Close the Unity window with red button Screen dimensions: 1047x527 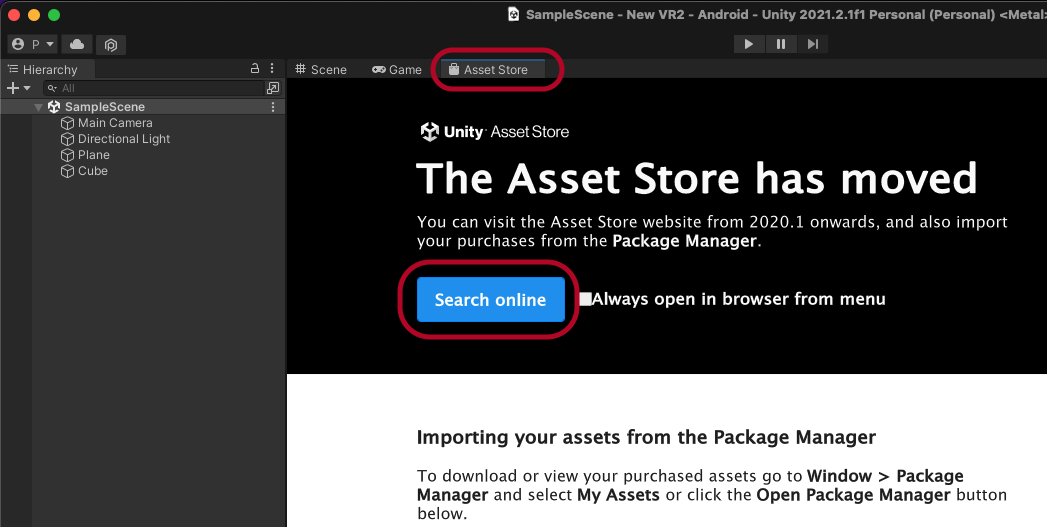(x=14, y=15)
